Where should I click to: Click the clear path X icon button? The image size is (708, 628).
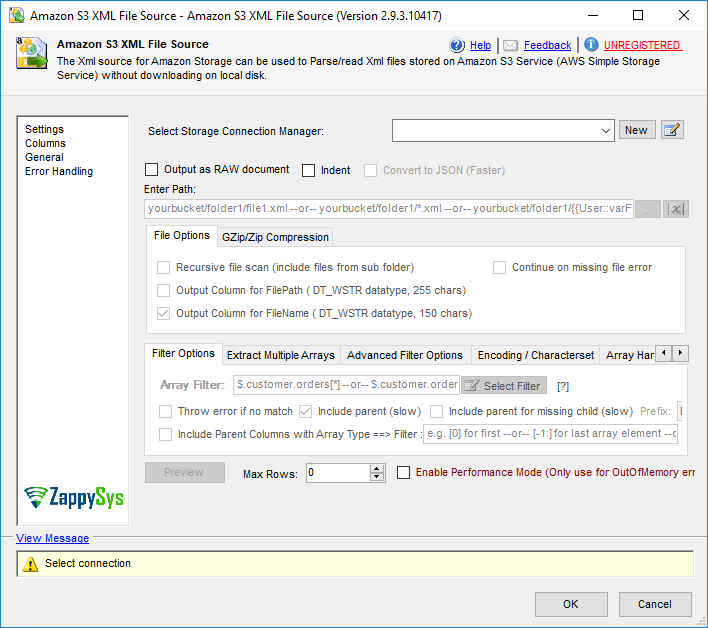point(675,209)
